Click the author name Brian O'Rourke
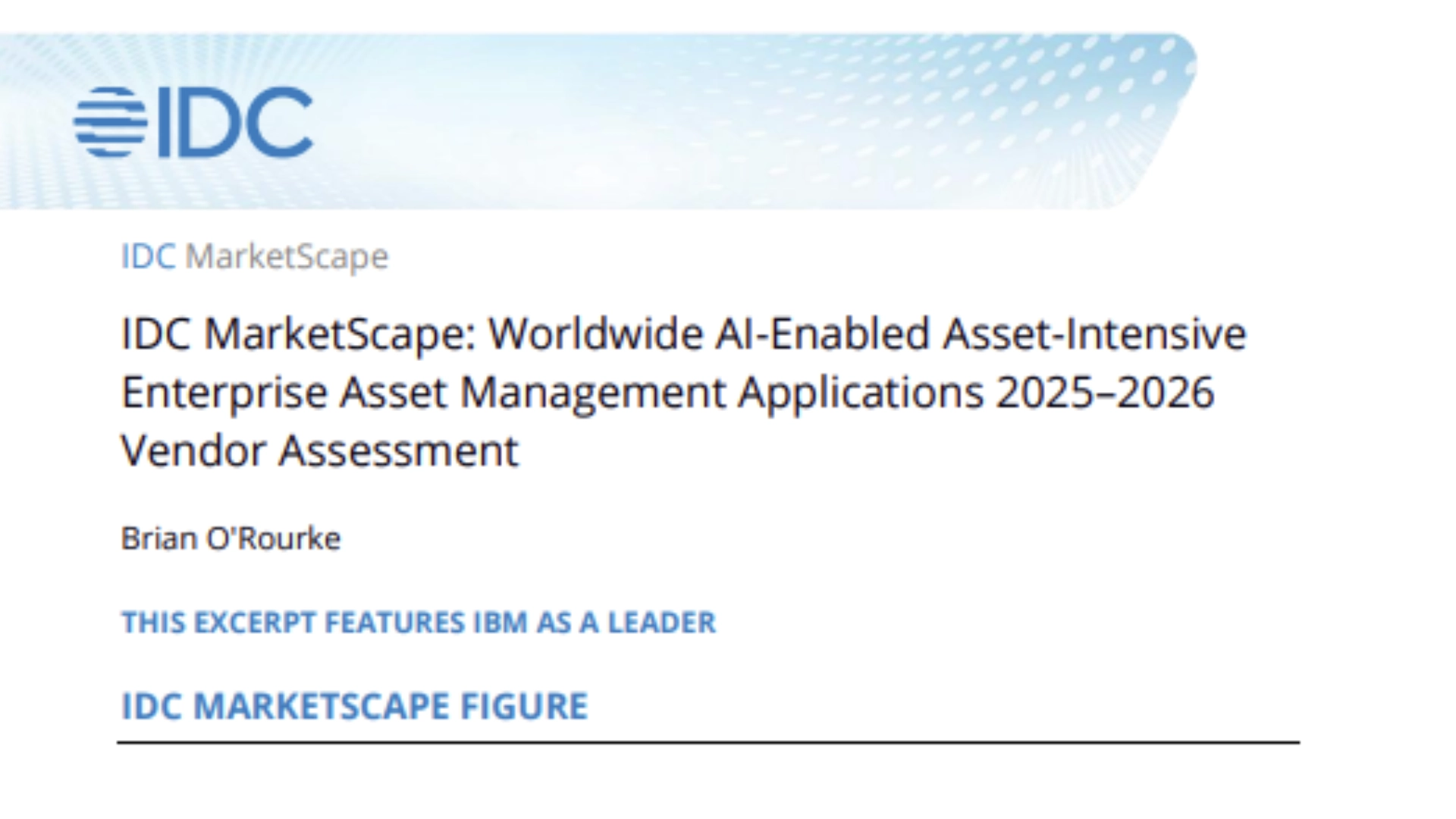 pos(231,538)
